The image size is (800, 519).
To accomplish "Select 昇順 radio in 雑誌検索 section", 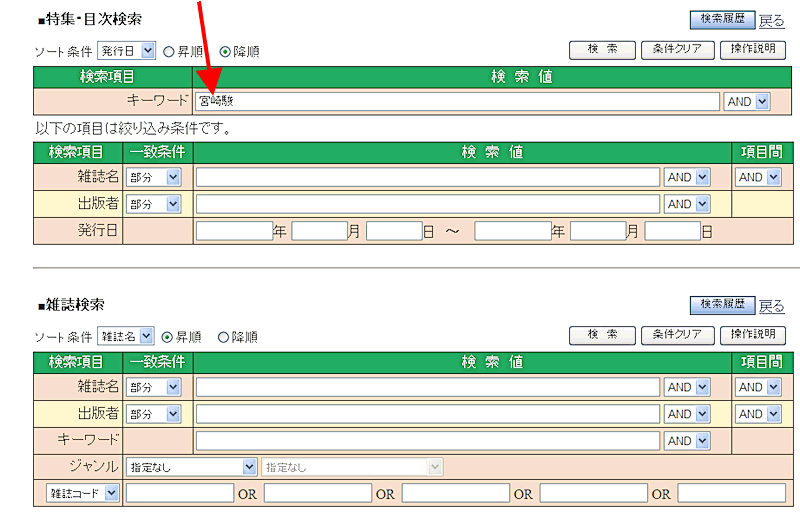I will tap(167, 337).
